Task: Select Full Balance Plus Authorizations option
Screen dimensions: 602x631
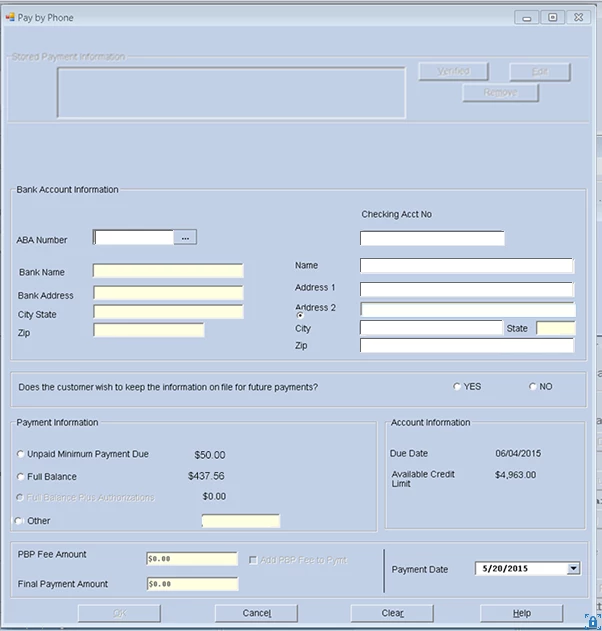Action: tap(20, 497)
